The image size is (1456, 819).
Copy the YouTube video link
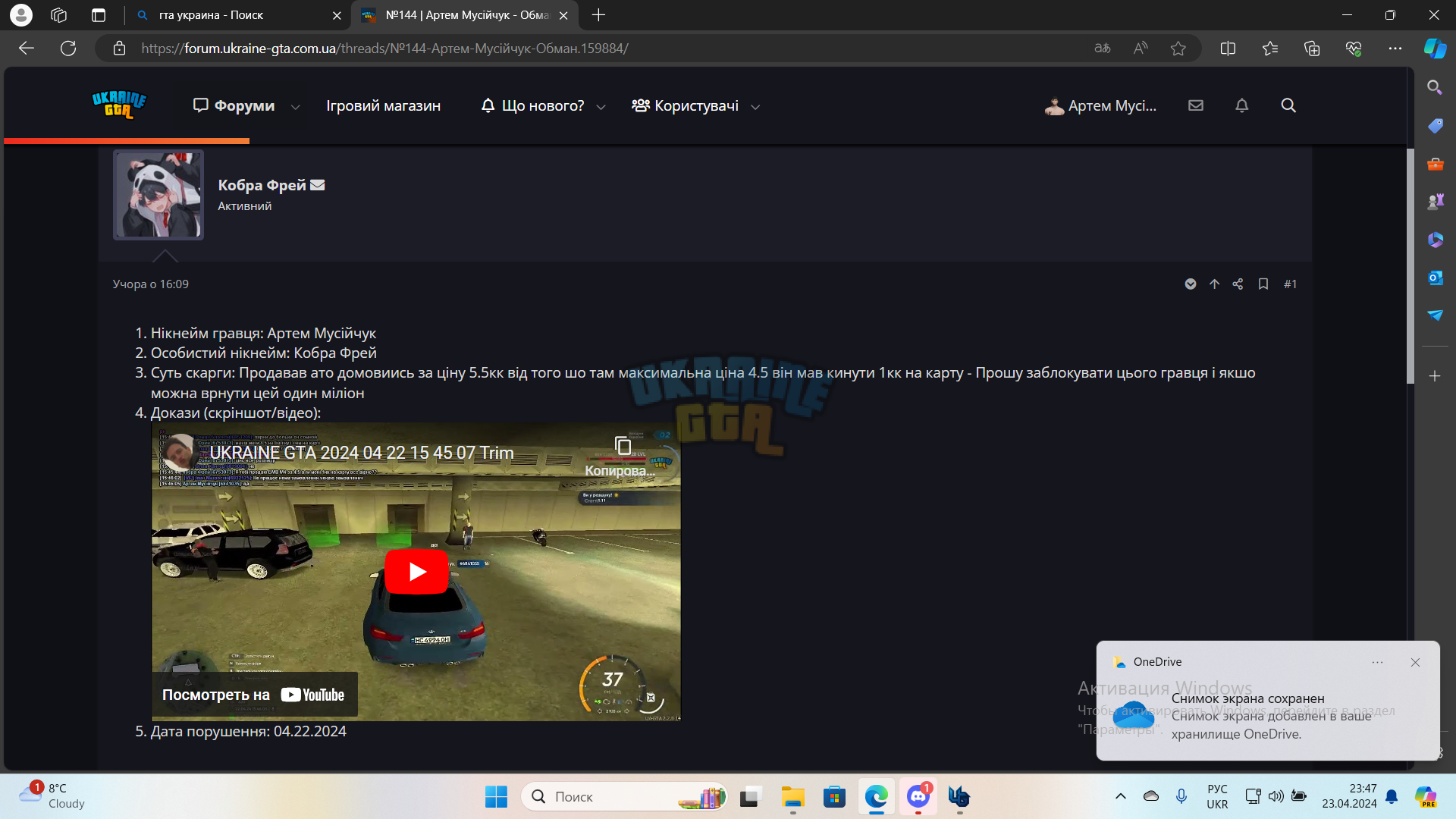click(622, 455)
